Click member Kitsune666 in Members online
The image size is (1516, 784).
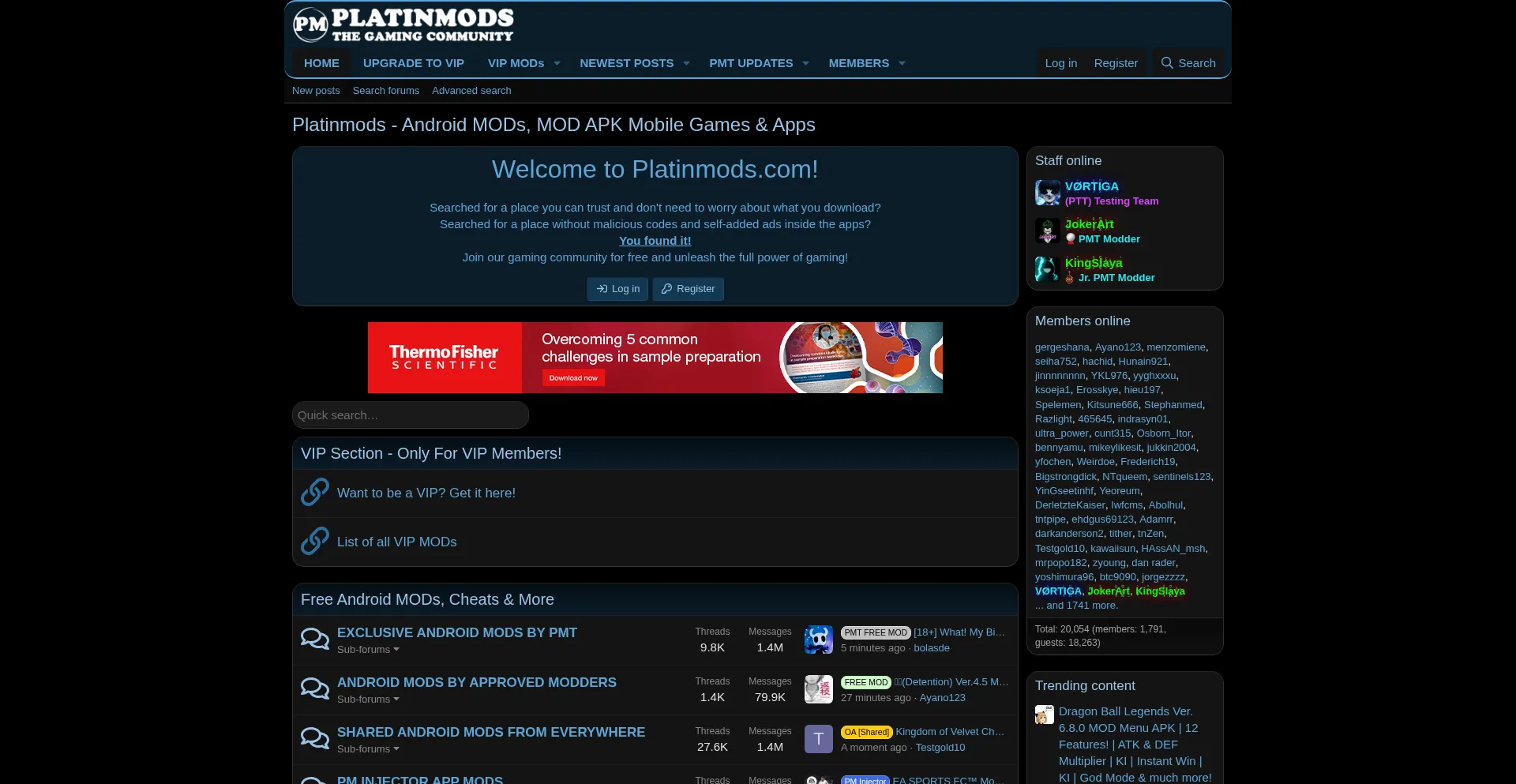pos(1113,405)
